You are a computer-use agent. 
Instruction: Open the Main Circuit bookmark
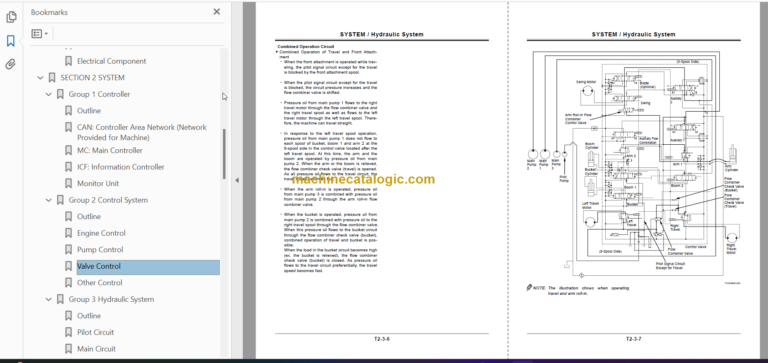tap(96, 349)
